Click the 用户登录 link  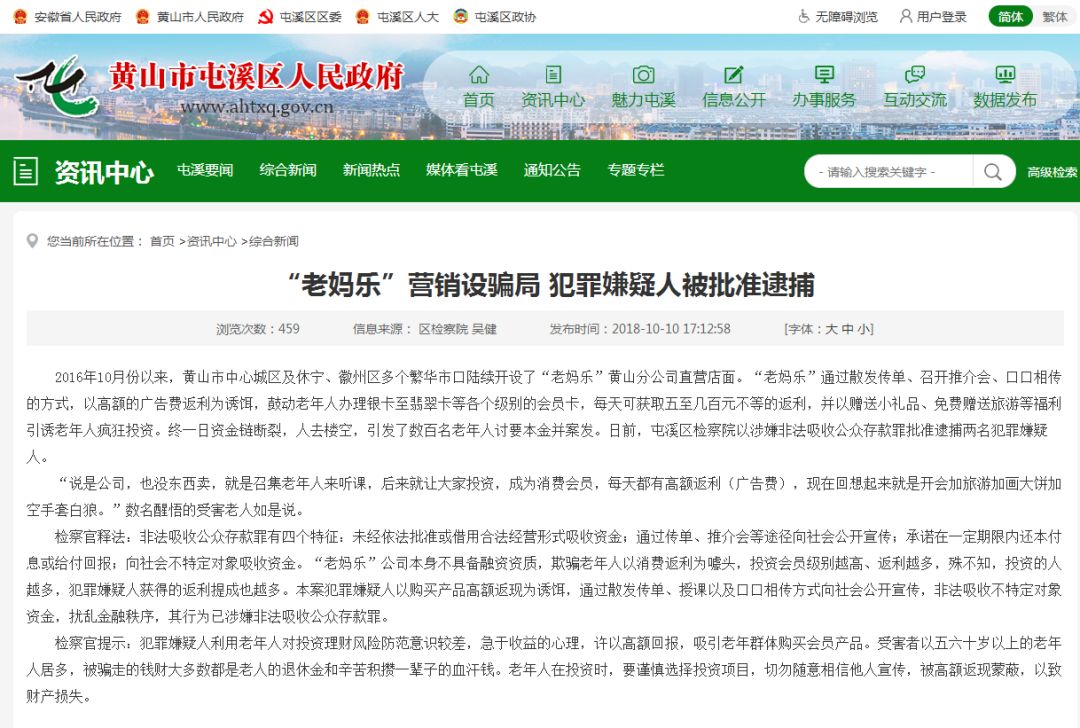point(942,17)
